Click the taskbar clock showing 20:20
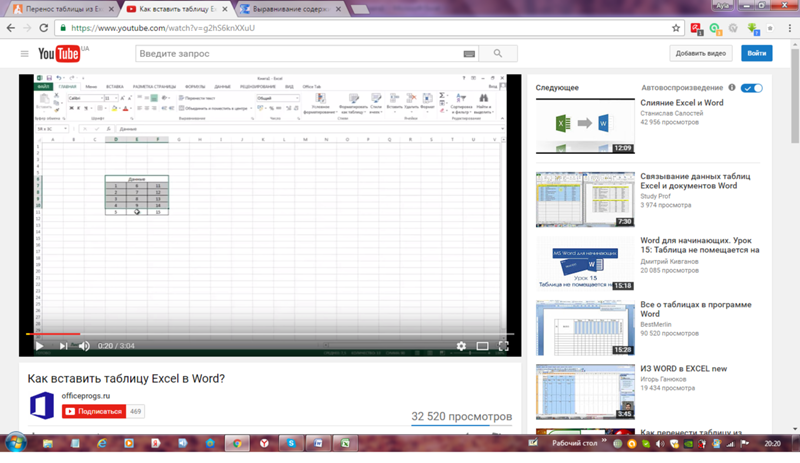This screenshot has width=800, height=463. click(x=772, y=444)
